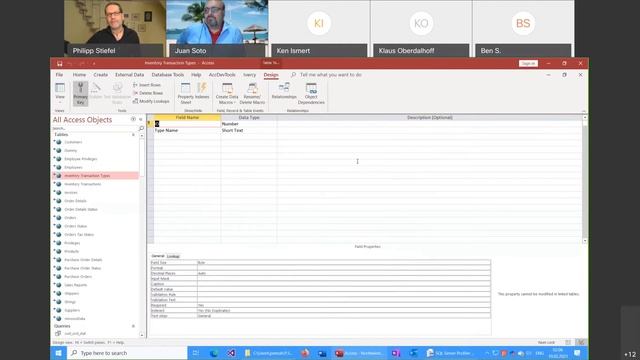Image resolution: width=640 pixels, height=360 pixels.
Task: Click the Tell me what you want to do box
Action: (x=331, y=75)
